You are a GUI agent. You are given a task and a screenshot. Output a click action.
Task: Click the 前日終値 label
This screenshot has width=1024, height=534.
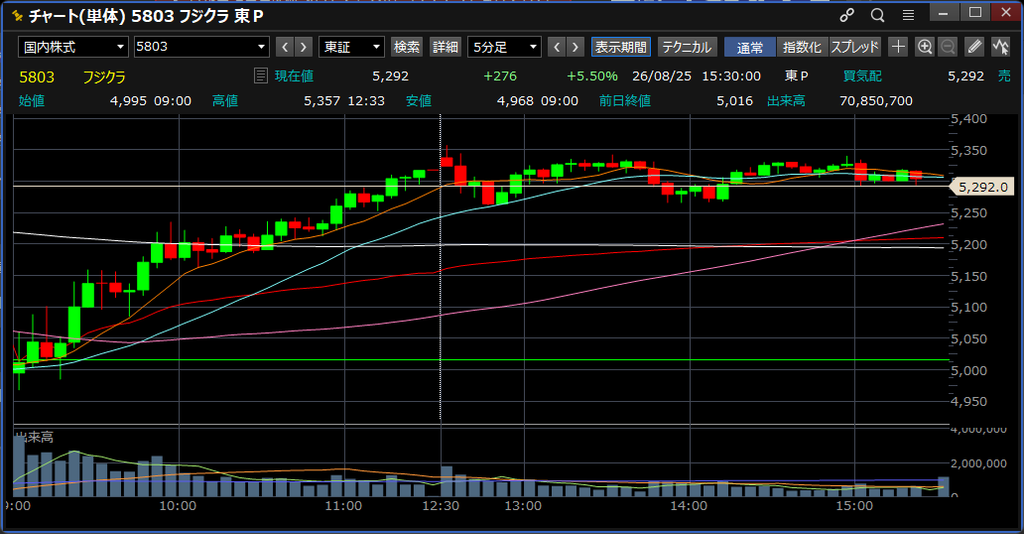pyautogui.click(x=625, y=101)
